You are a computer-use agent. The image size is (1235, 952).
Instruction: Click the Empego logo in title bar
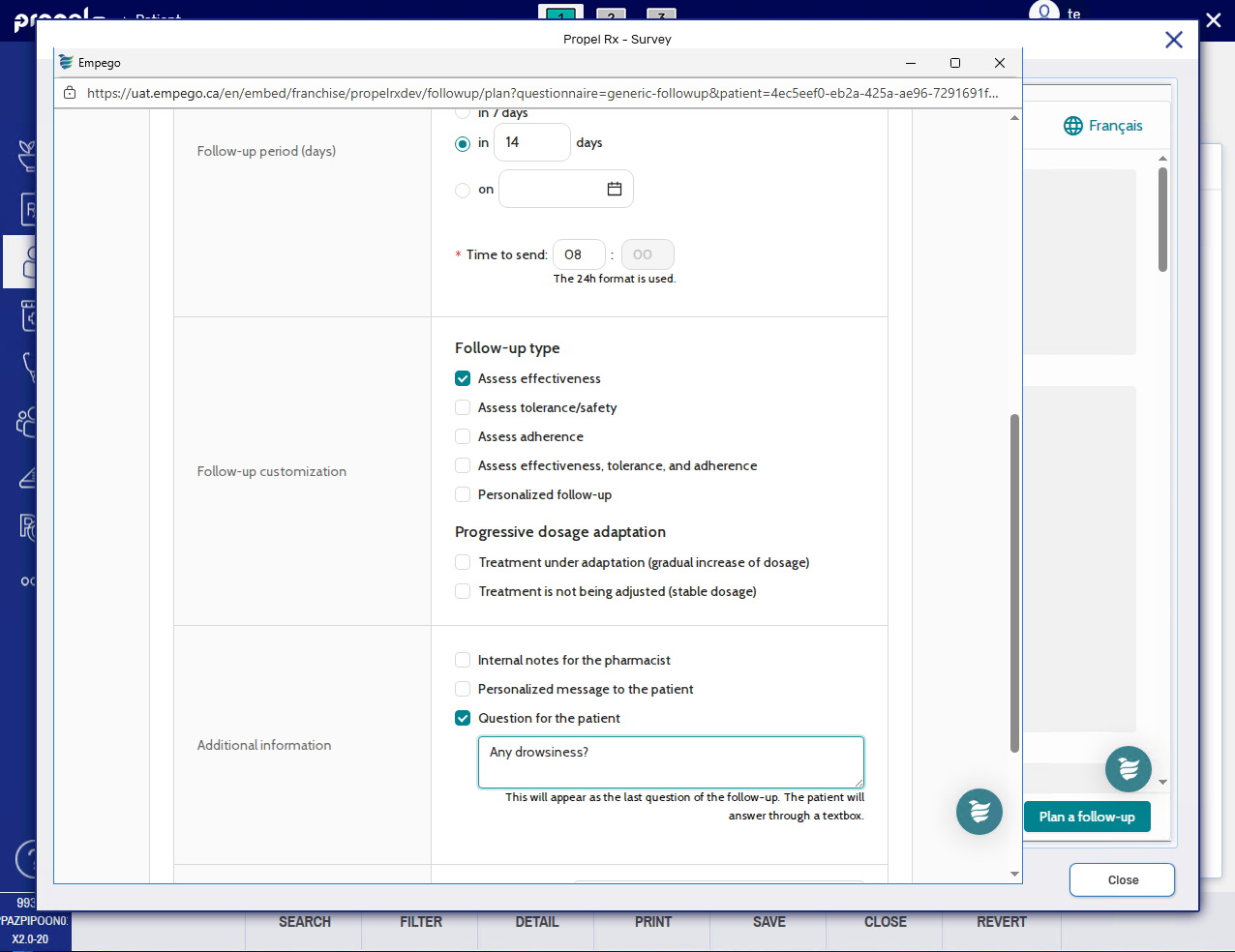tap(66, 63)
